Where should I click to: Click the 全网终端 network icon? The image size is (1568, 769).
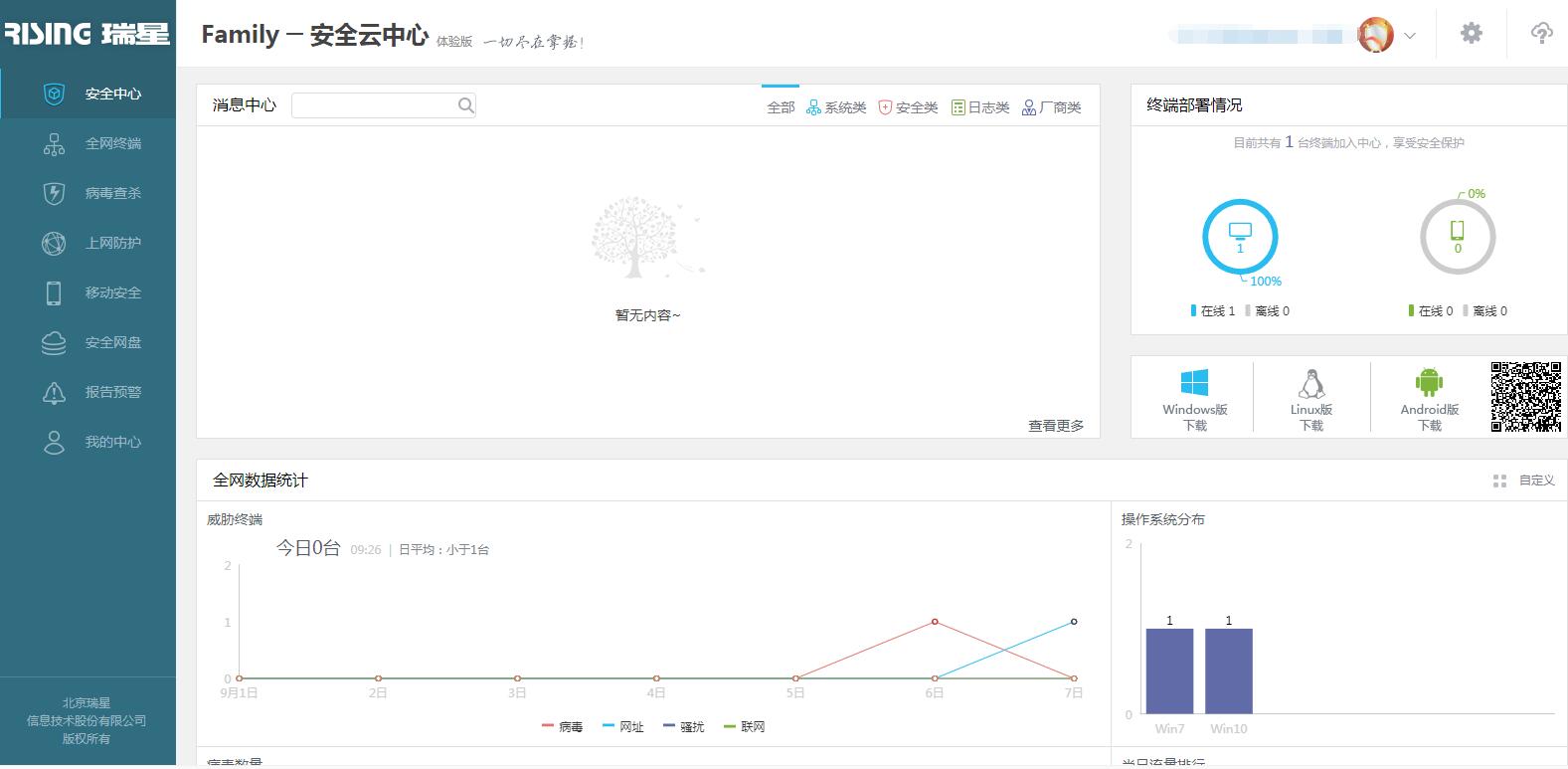click(54, 143)
